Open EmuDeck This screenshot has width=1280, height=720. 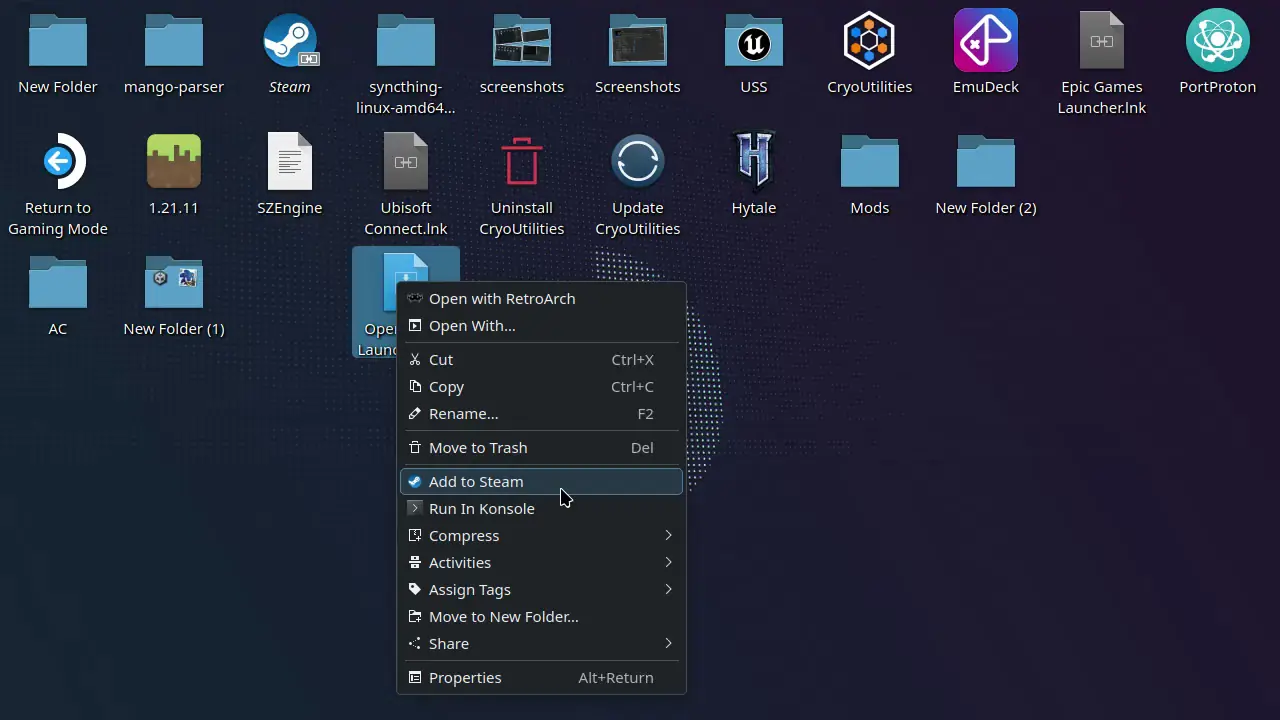(985, 40)
